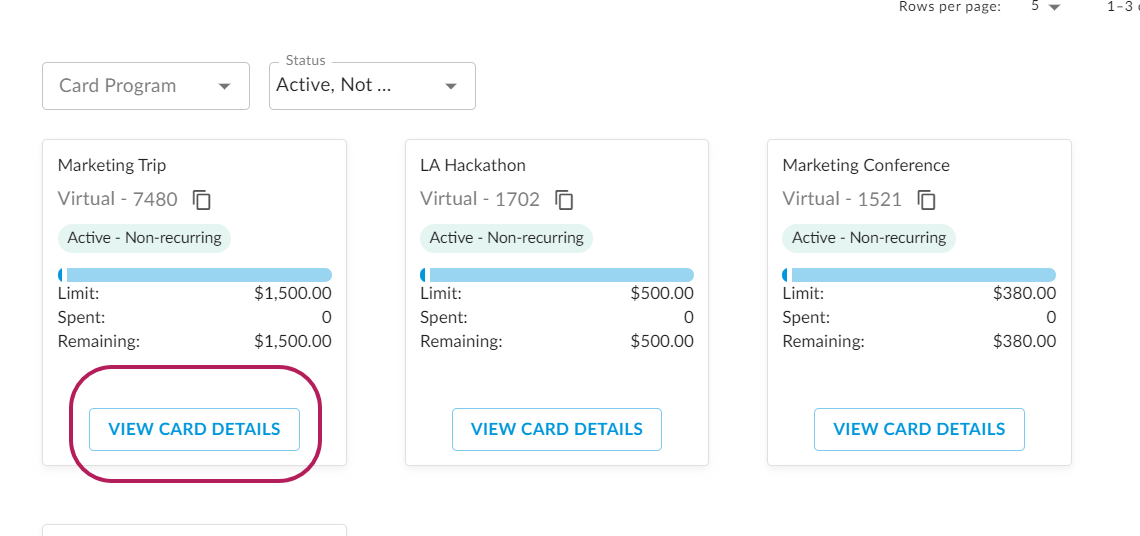Viewport: 1140px width, 536px height.
Task: Click the Virtual - 1702 card number text
Action: point(480,199)
